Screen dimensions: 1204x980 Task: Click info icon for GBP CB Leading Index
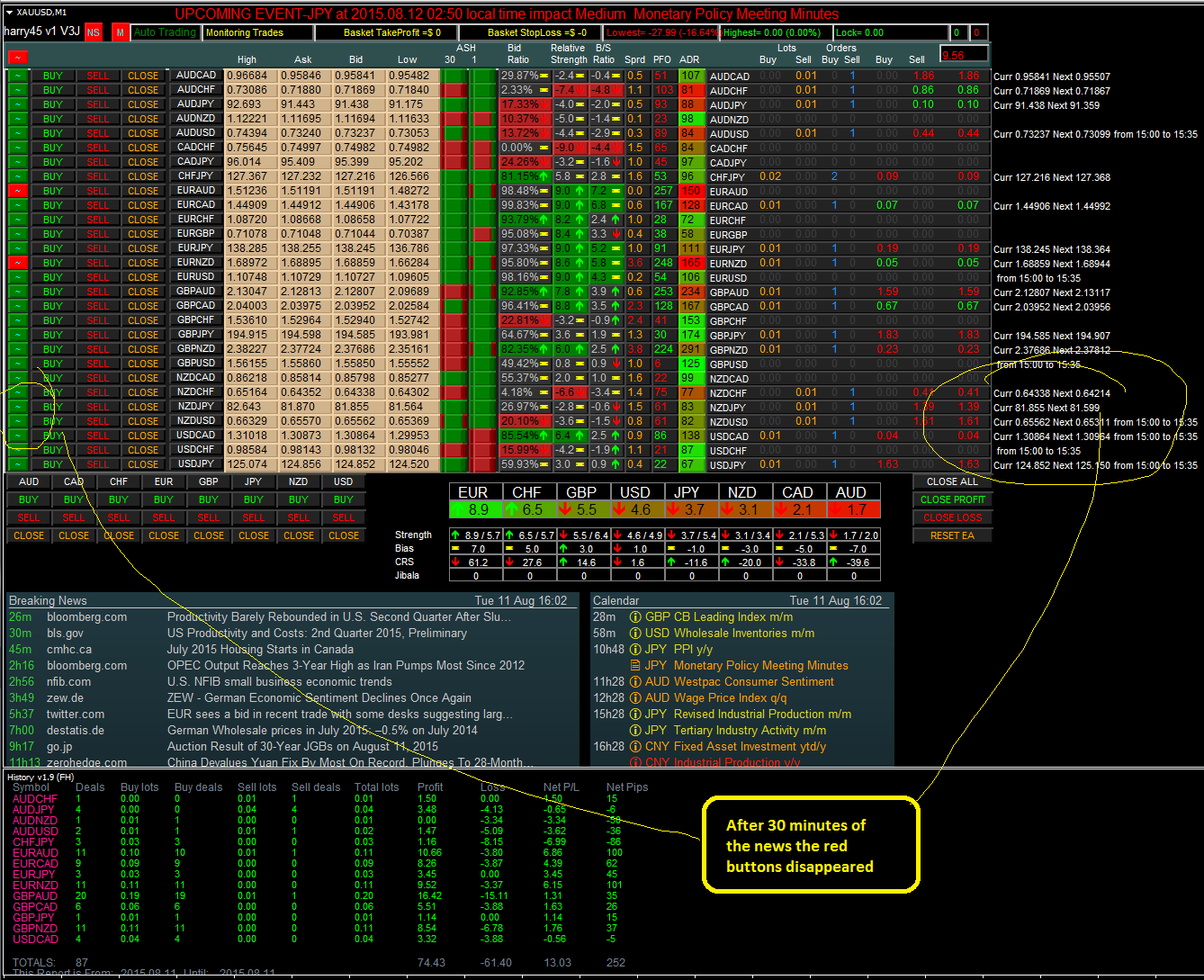pos(635,617)
